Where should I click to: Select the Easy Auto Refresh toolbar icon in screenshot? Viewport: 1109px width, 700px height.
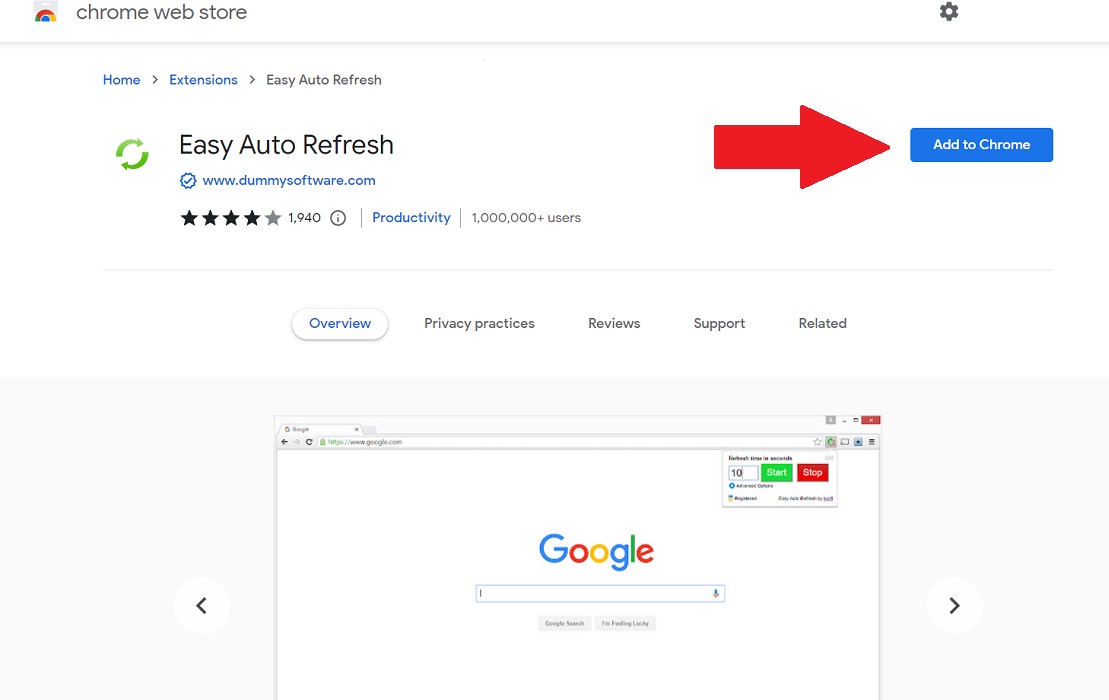point(831,442)
